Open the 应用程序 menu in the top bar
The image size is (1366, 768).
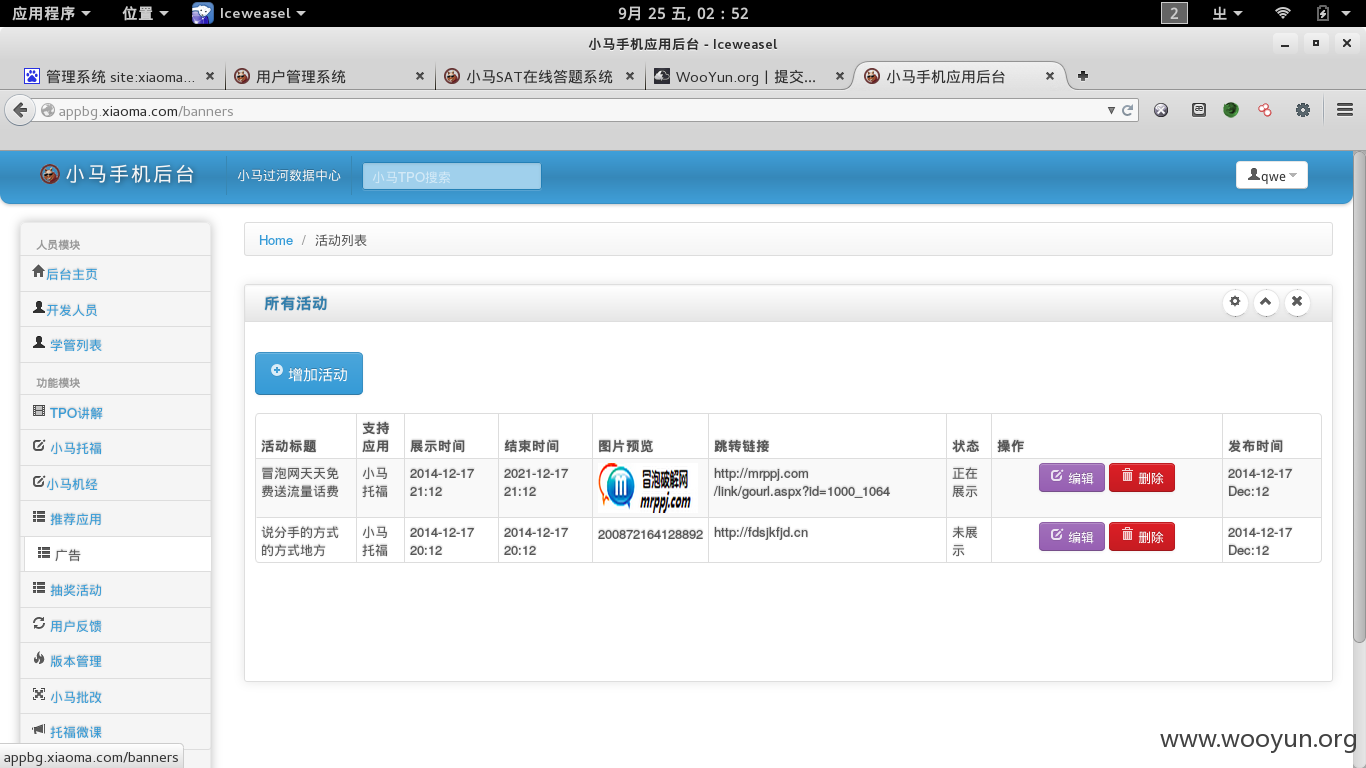point(51,13)
